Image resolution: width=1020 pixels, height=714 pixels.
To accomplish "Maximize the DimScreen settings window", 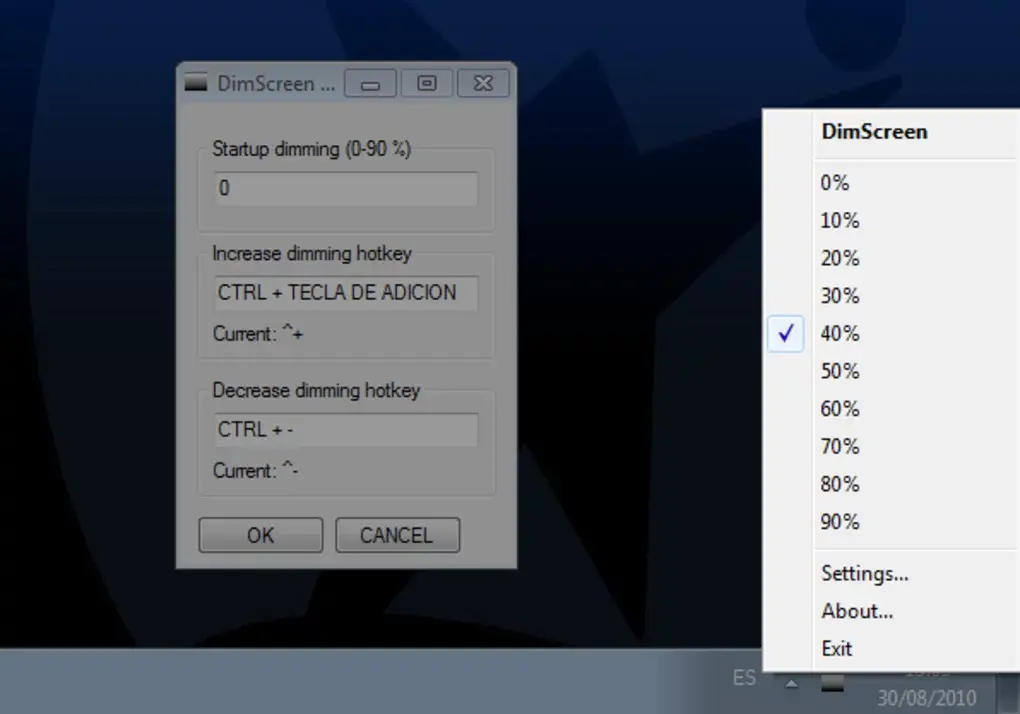I will tap(427, 83).
